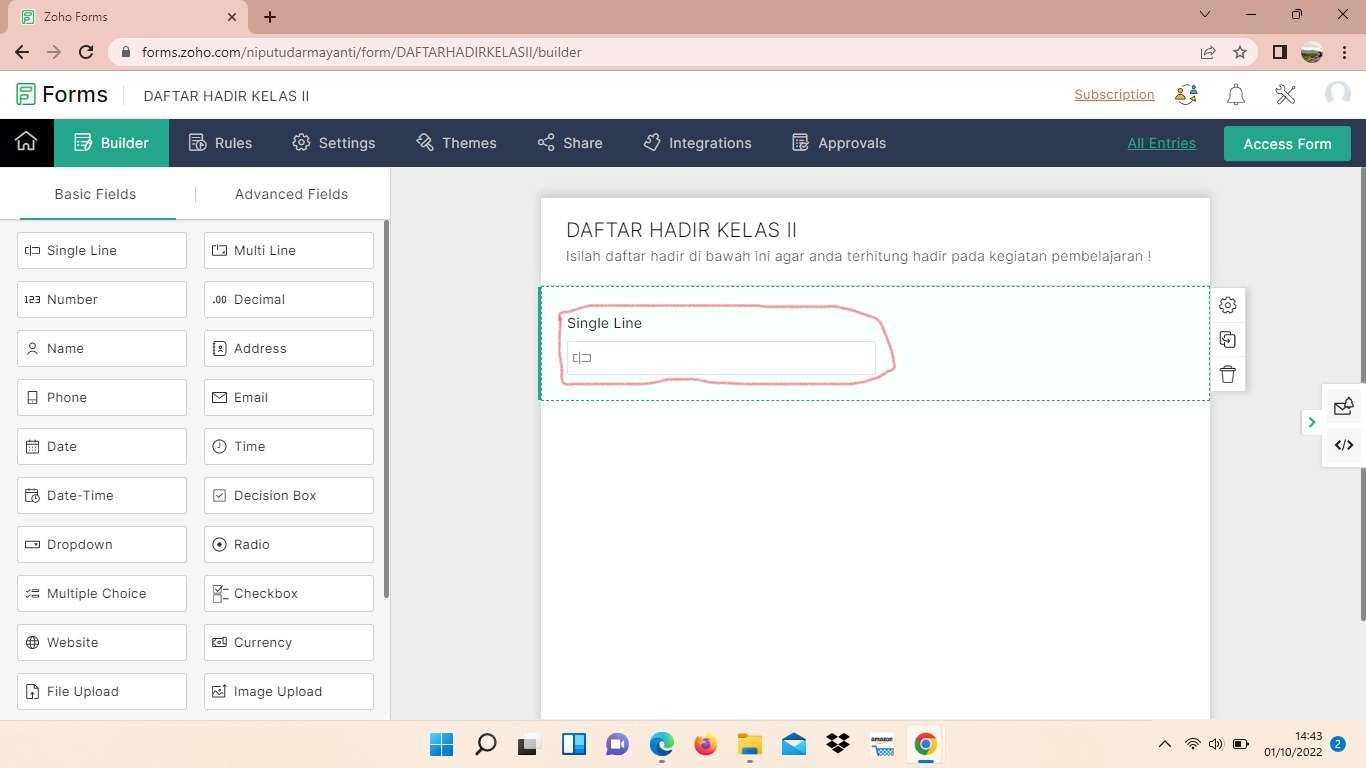Image resolution: width=1366 pixels, height=768 pixels.
Task: Open tab search dropdown in Chrome
Action: (1205, 15)
